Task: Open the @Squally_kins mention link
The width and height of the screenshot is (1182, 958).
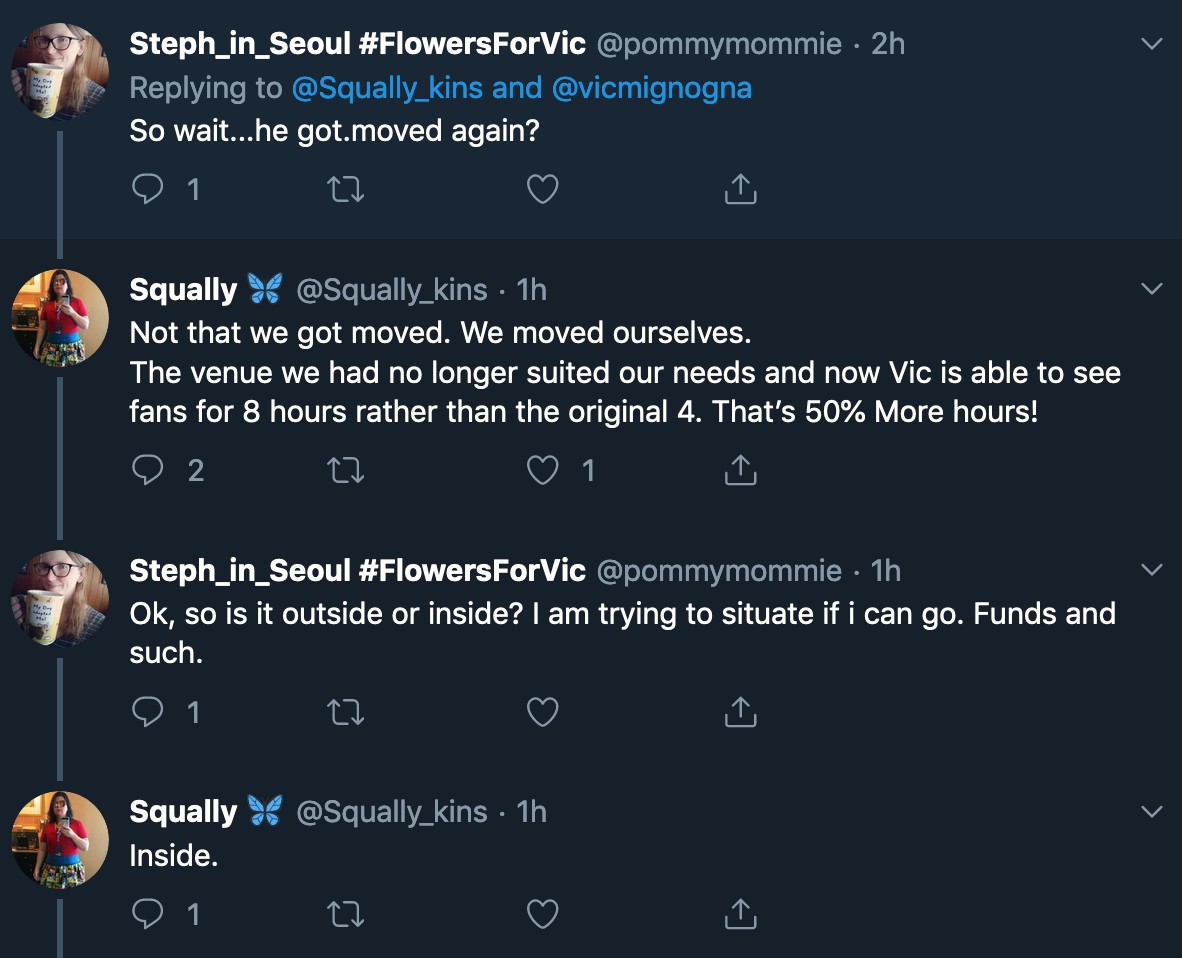Action: pos(387,88)
